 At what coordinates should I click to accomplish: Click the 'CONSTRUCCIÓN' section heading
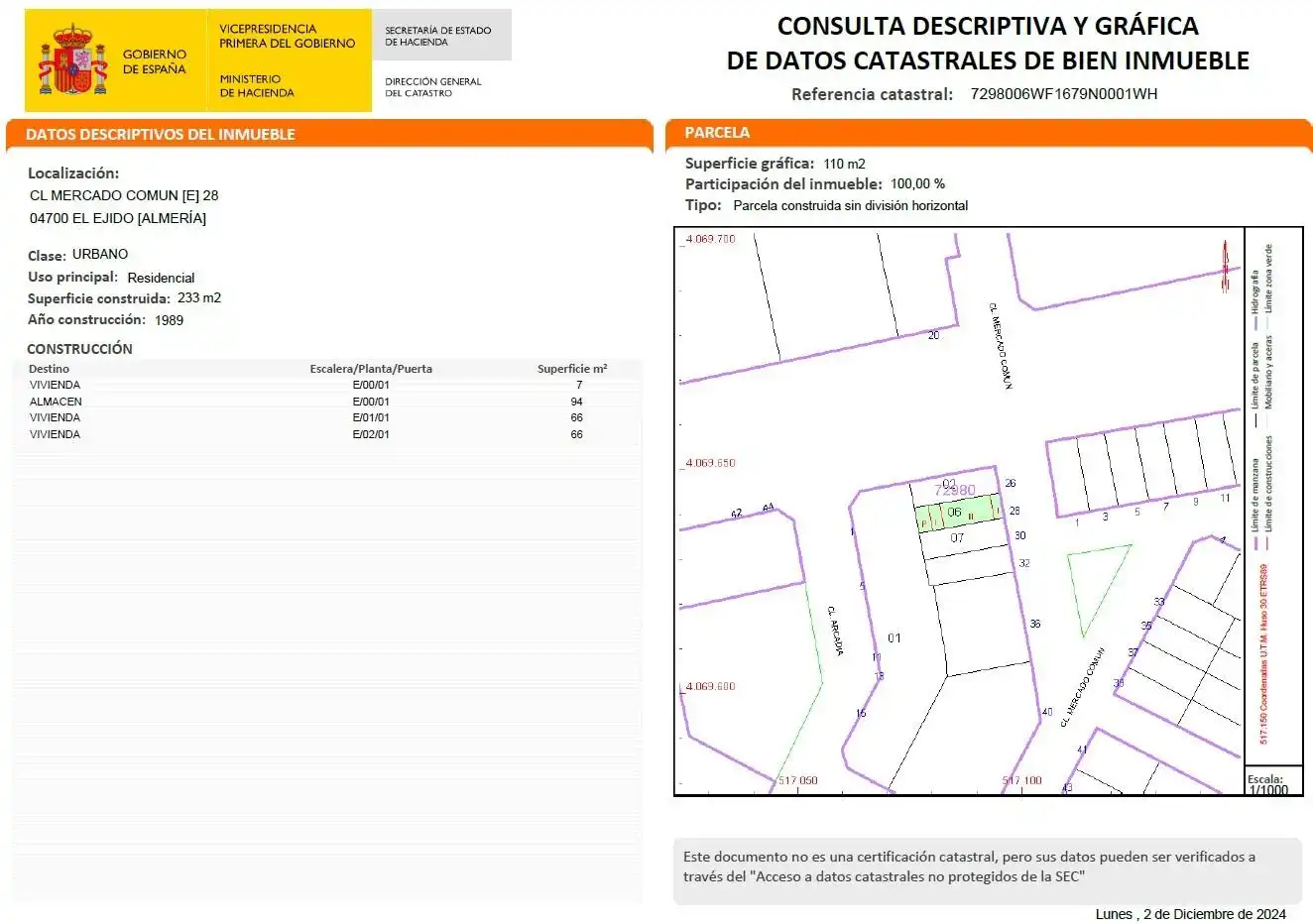(79, 349)
